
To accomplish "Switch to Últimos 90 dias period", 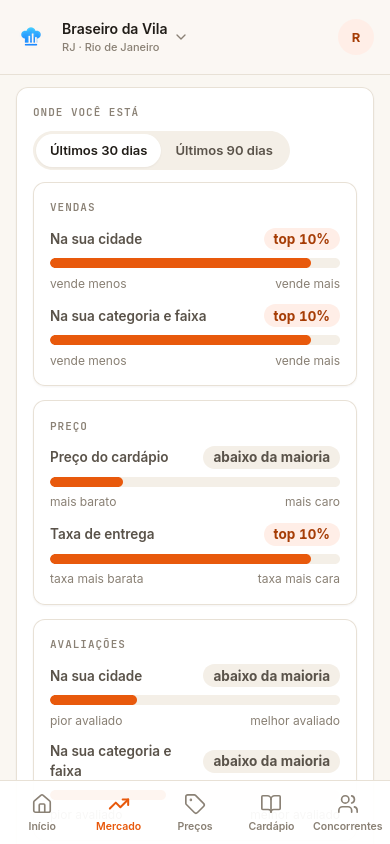I will (x=224, y=150).
